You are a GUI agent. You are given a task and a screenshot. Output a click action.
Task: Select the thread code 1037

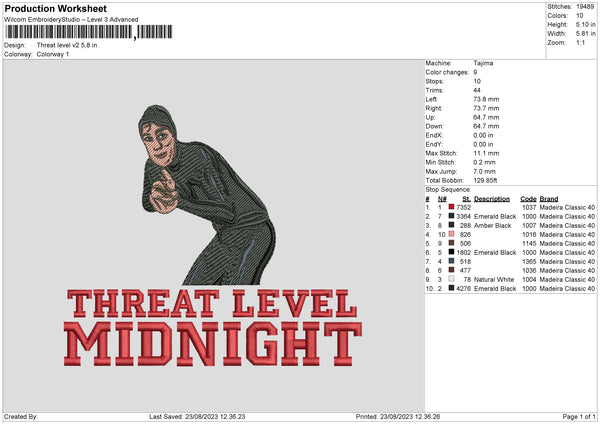[529, 207]
